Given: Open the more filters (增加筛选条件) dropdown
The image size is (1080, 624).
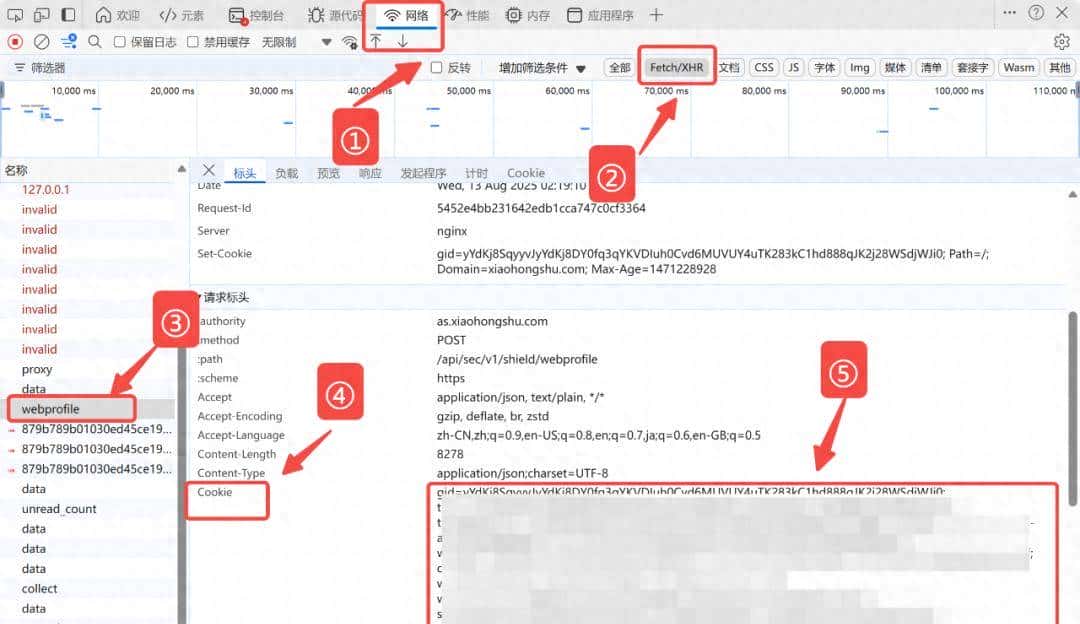Looking at the screenshot, I should [543, 67].
